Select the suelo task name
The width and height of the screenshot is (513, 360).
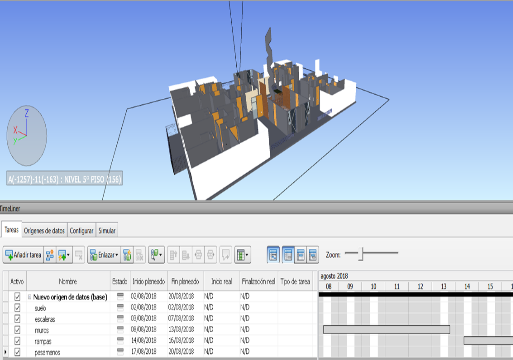[40, 308]
